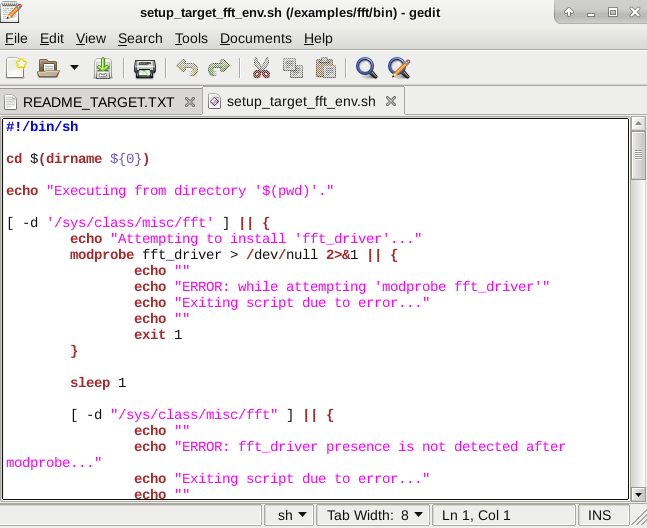This screenshot has width=647, height=528.
Task: Click 'ERROR: while attempting' echo line
Action: 342,287
